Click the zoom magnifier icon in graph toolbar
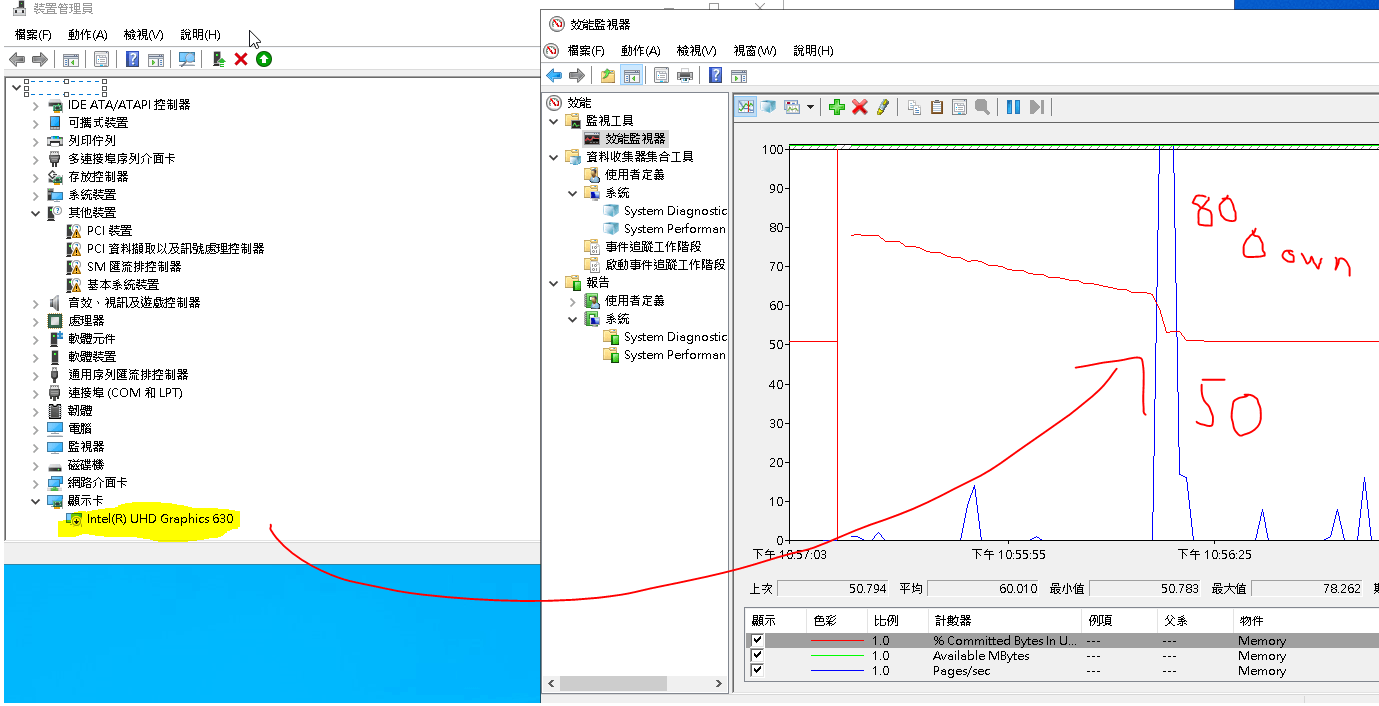Screen dimensions: 1379x706 [x=982, y=107]
